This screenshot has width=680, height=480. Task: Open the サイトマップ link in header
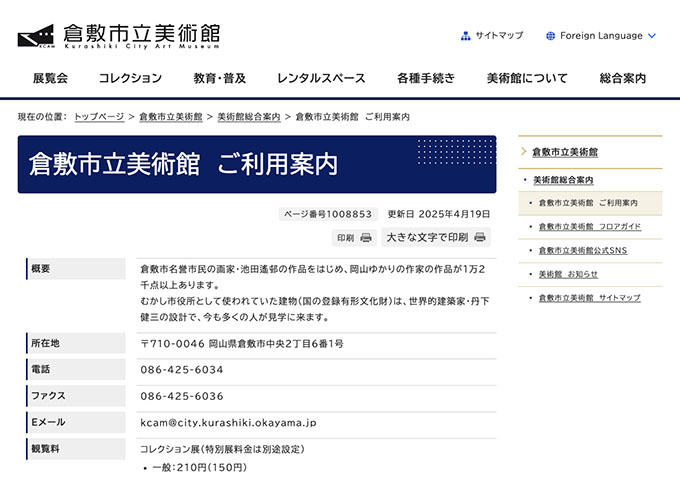click(499, 36)
